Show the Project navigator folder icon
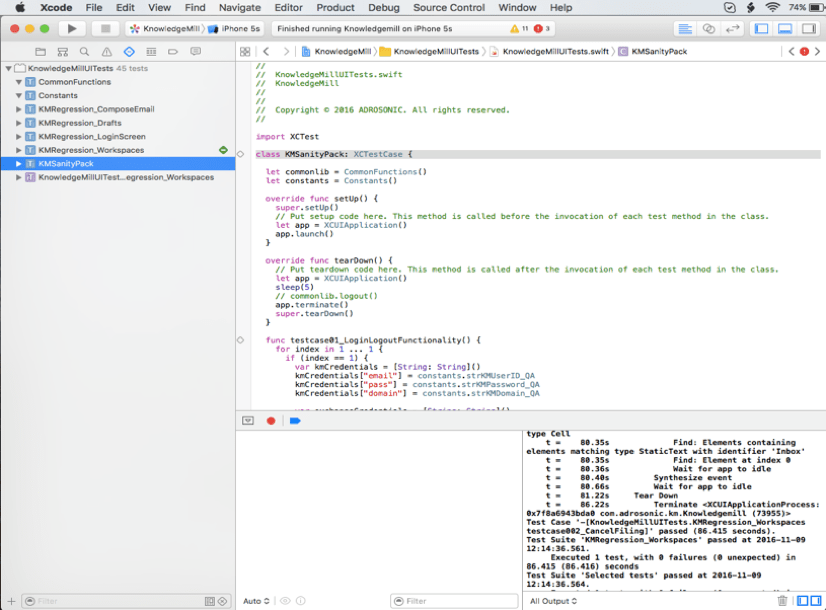This screenshot has width=826, height=610. 41,52
